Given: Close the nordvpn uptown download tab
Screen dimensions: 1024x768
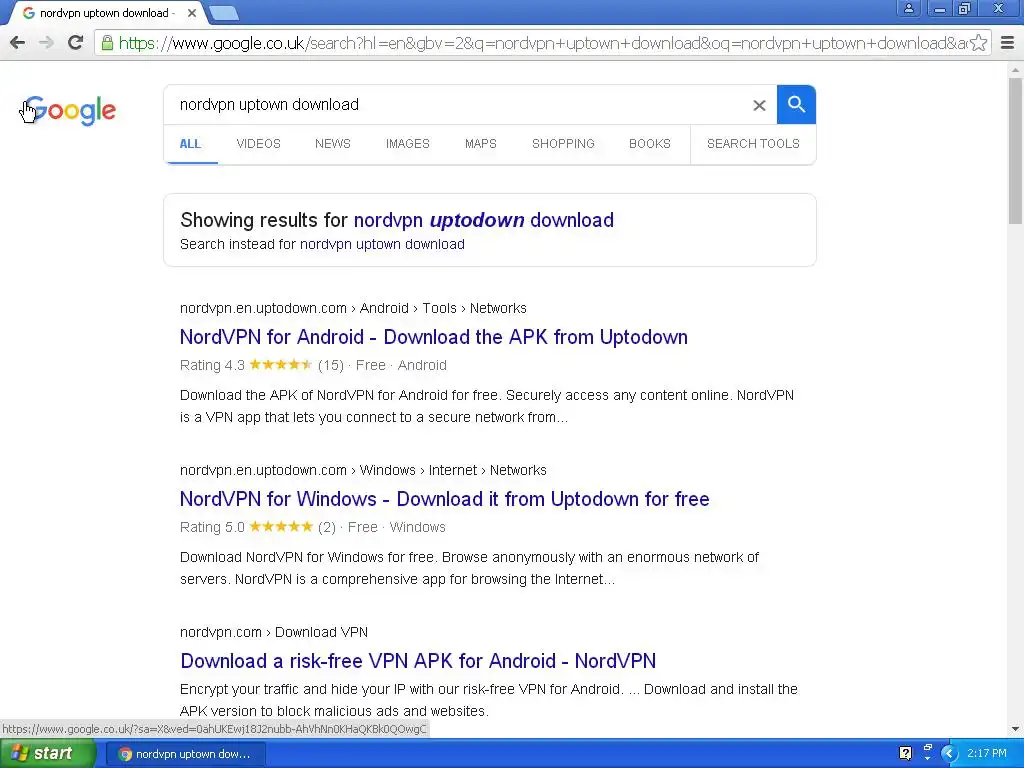Looking at the screenshot, I should coord(191,13).
